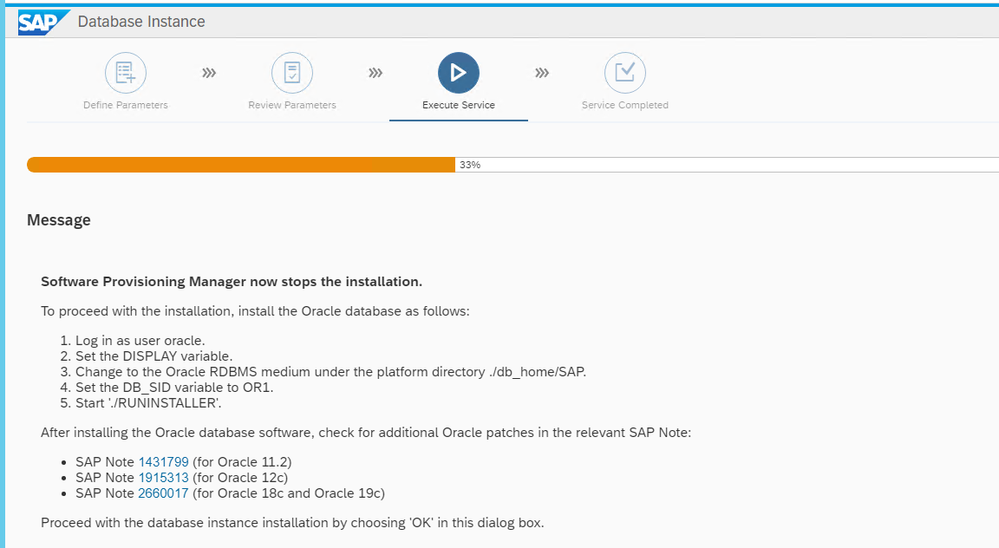
Task: Click the chevron arrows after Review Parameters
Action: (x=375, y=73)
